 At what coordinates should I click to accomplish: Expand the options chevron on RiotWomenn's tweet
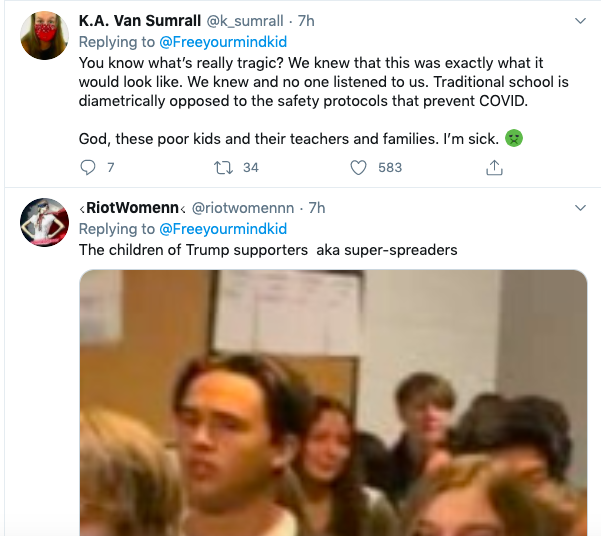(581, 208)
